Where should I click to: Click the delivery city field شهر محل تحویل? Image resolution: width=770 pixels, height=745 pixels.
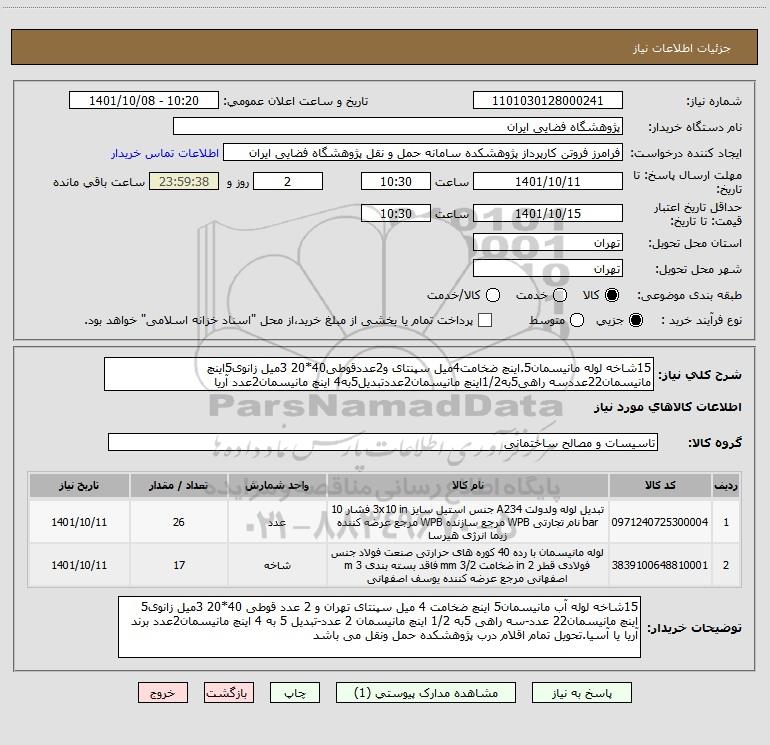click(x=548, y=269)
